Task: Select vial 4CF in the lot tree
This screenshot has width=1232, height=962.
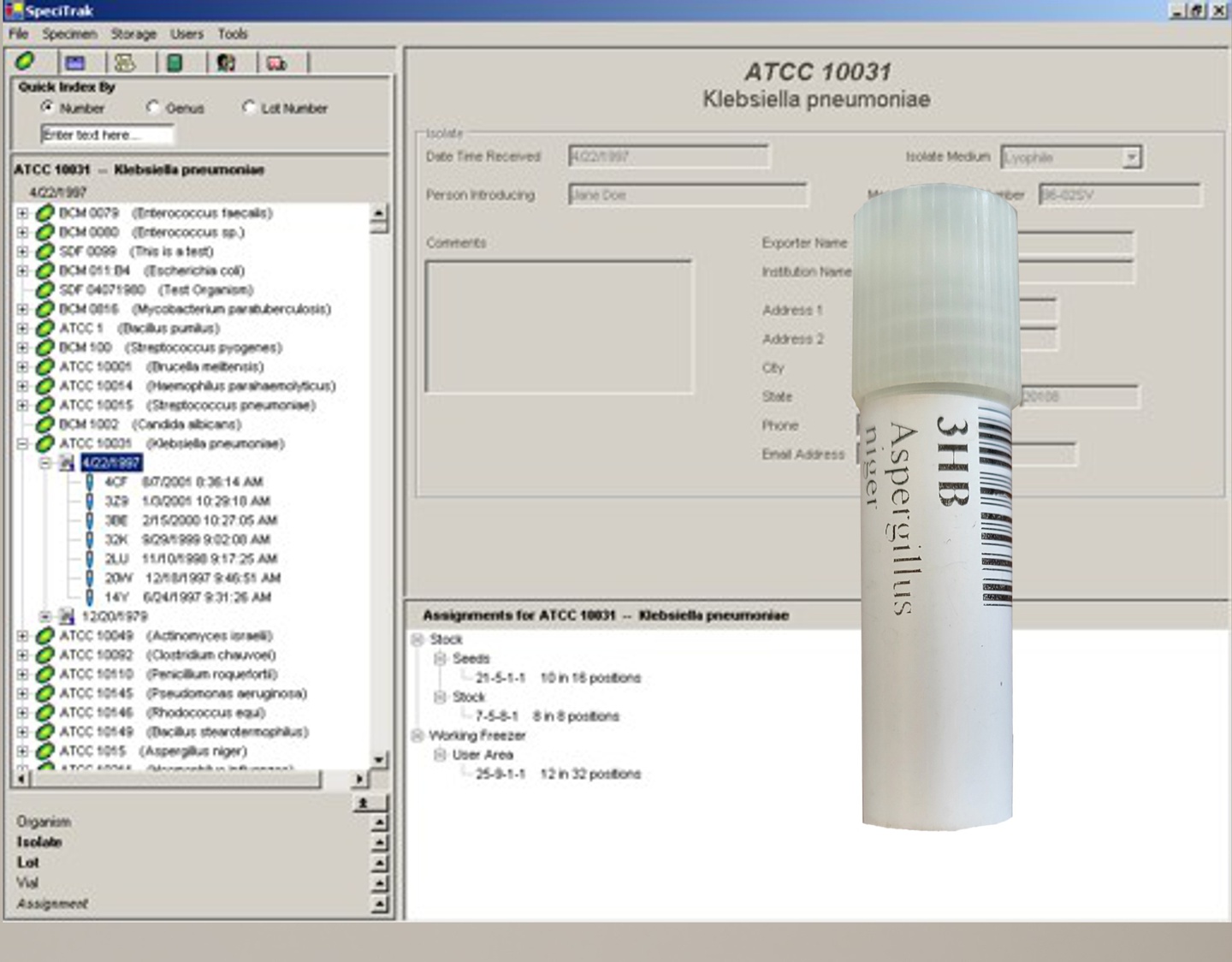Action: (x=115, y=482)
